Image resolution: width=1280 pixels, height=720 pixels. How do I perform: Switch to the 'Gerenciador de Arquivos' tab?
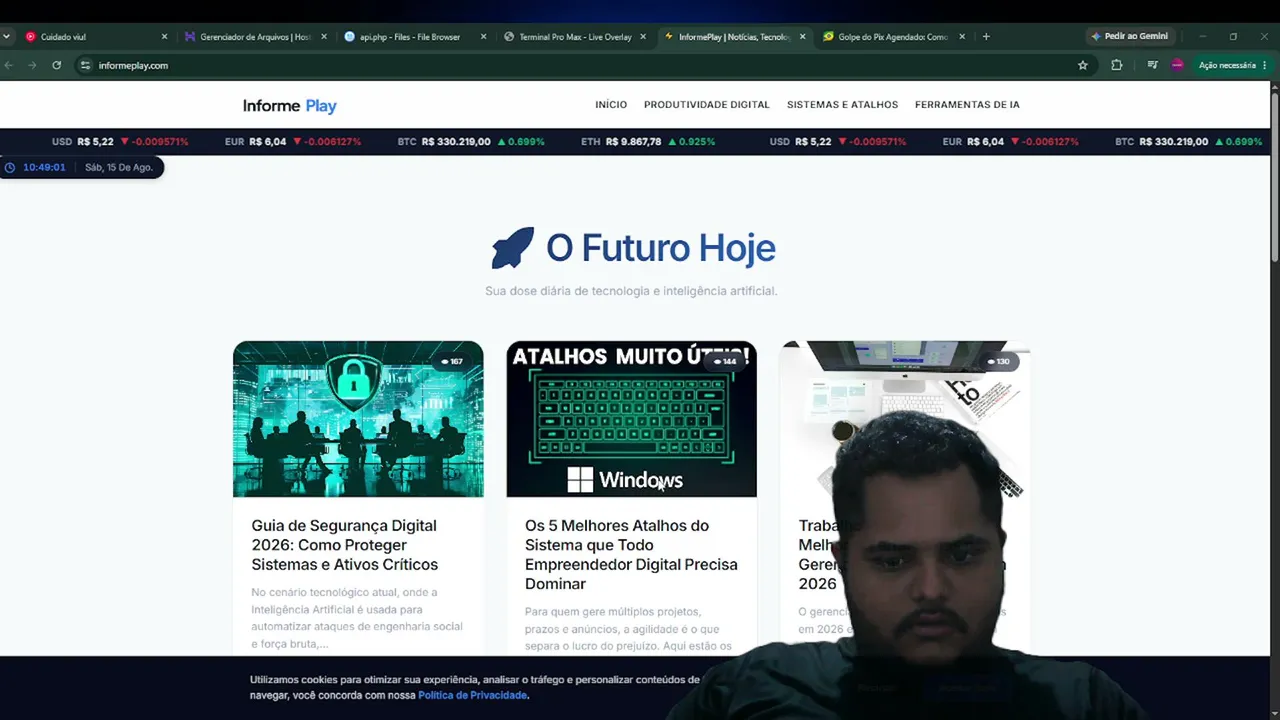pos(256,37)
